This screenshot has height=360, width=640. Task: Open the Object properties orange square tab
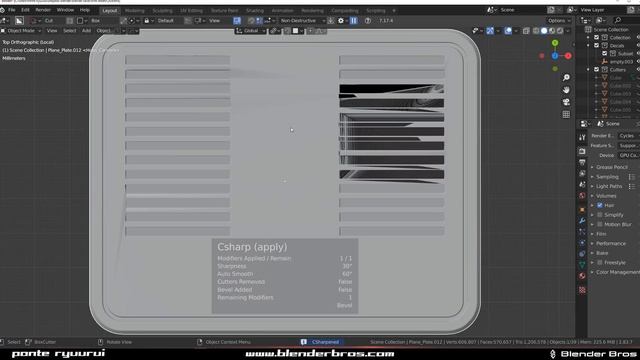[582, 210]
